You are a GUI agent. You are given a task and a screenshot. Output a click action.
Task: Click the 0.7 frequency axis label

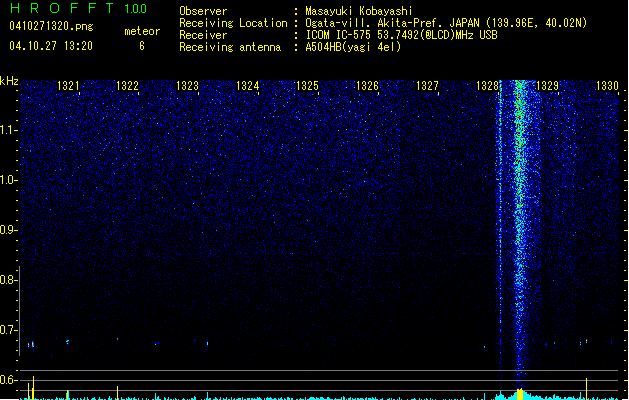[8, 330]
